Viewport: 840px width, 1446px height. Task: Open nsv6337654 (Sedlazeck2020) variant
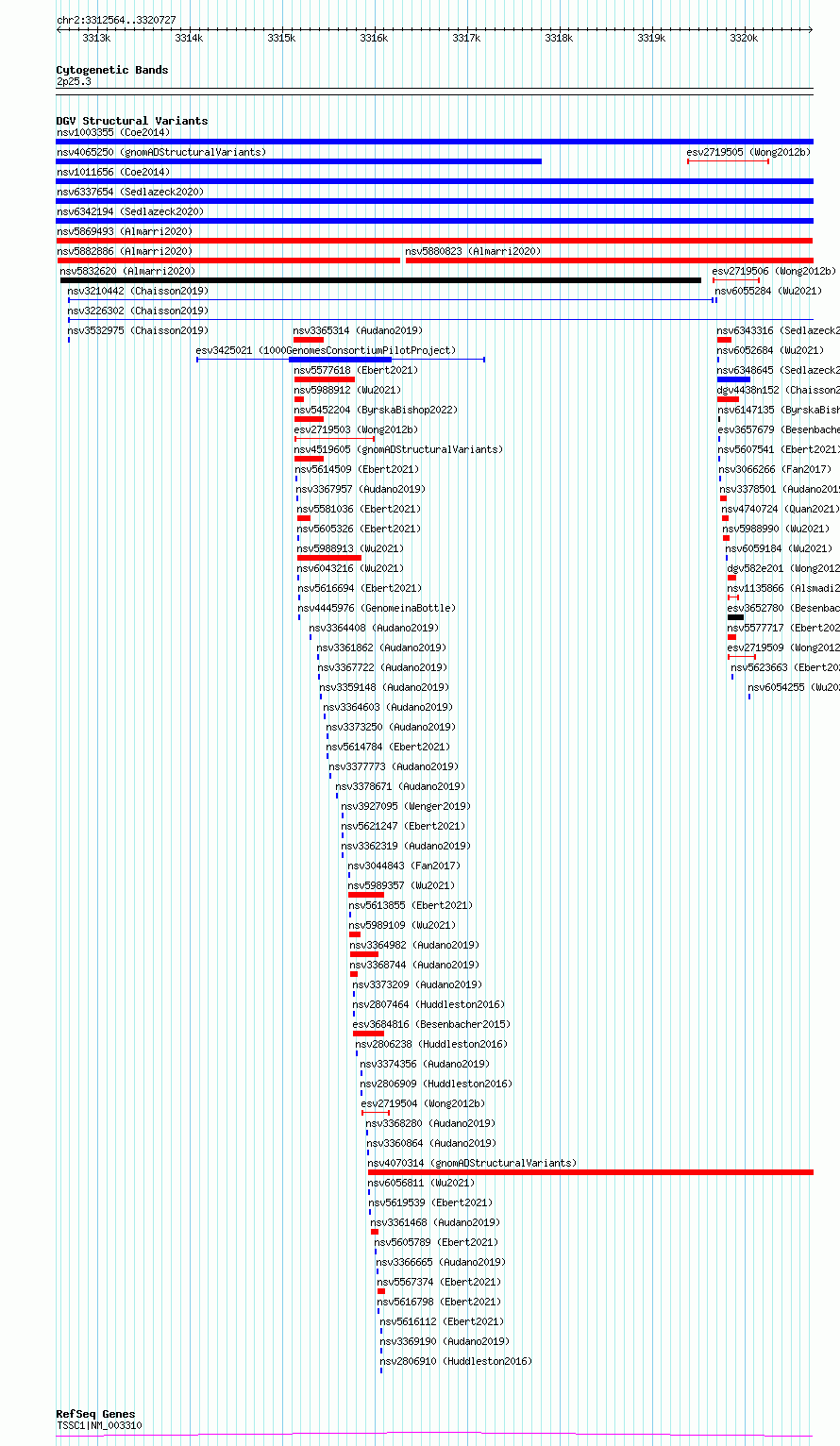click(130, 192)
